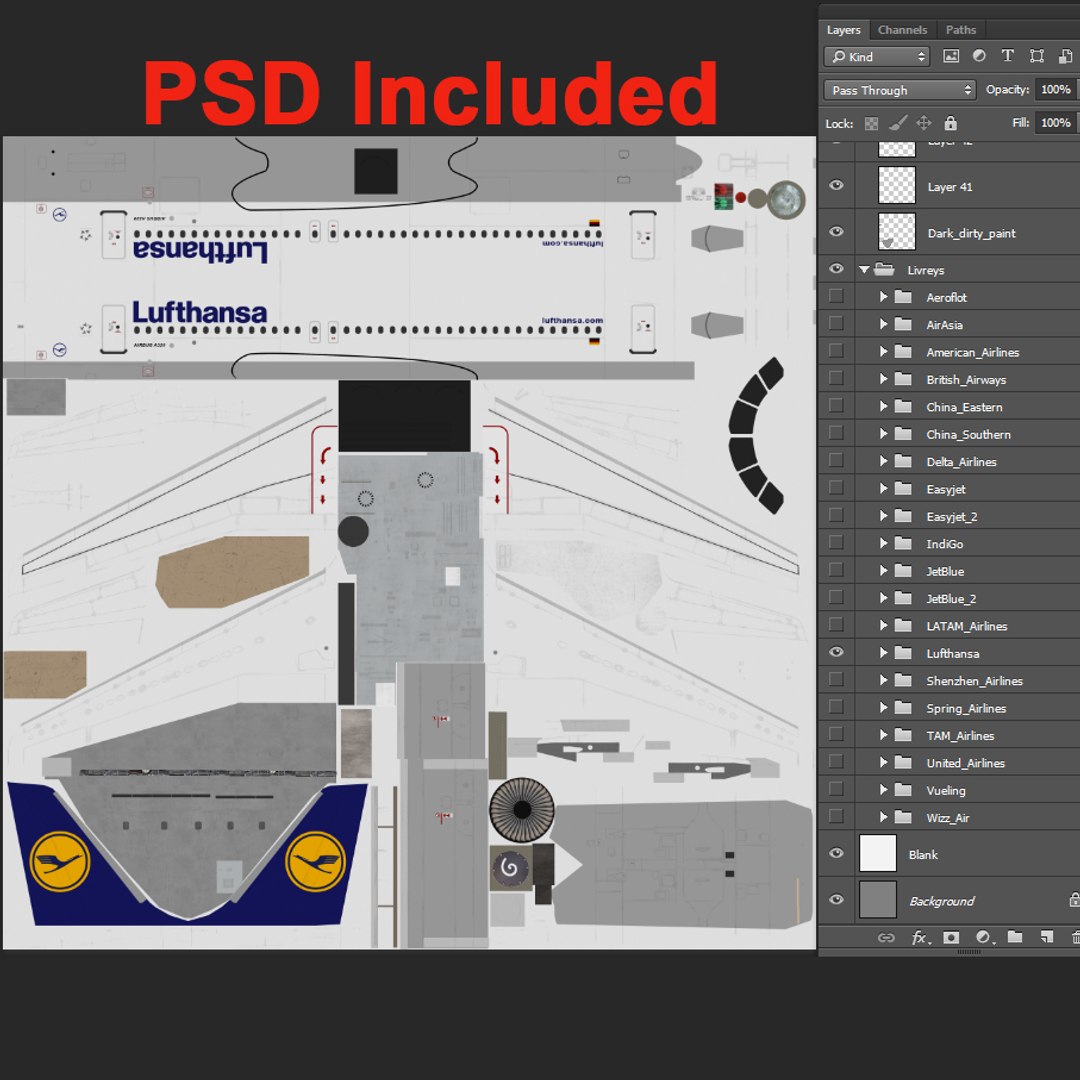The width and height of the screenshot is (1080, 1080).
Task: Click the Aeroflot group folder icon
Action: [x=903, y=297]
